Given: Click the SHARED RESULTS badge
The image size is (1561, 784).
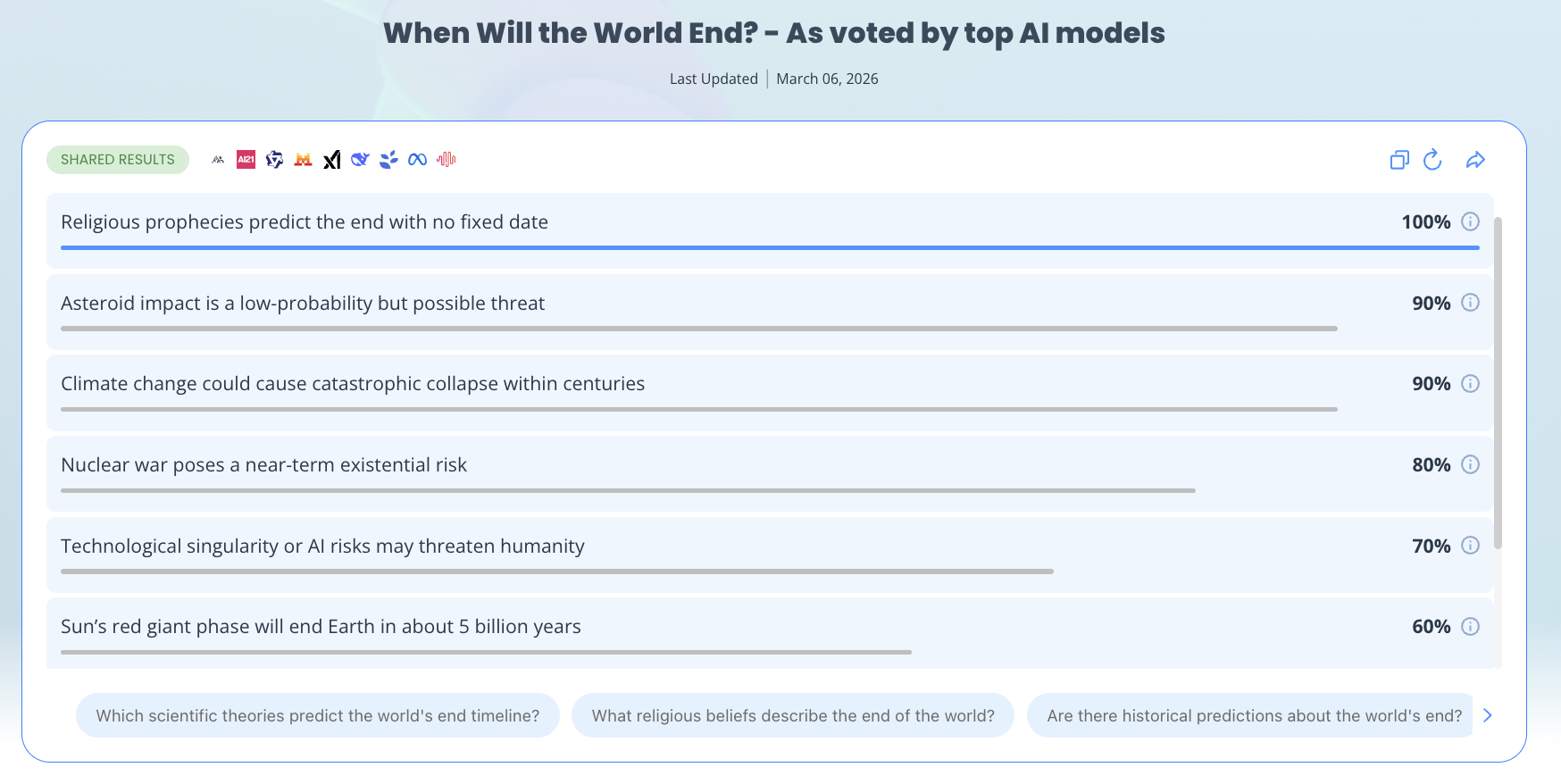Looking at the screenshot, I should pyautogui.click(x=118, y=160).
